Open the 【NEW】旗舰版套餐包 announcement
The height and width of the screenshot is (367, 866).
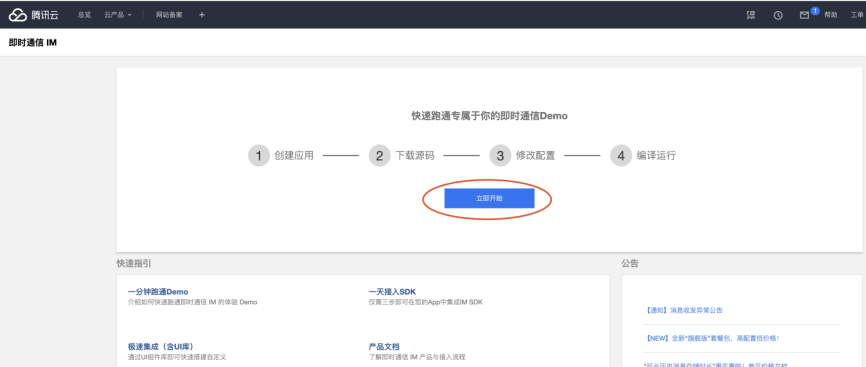pyautogui.click(x=712, y=338)
